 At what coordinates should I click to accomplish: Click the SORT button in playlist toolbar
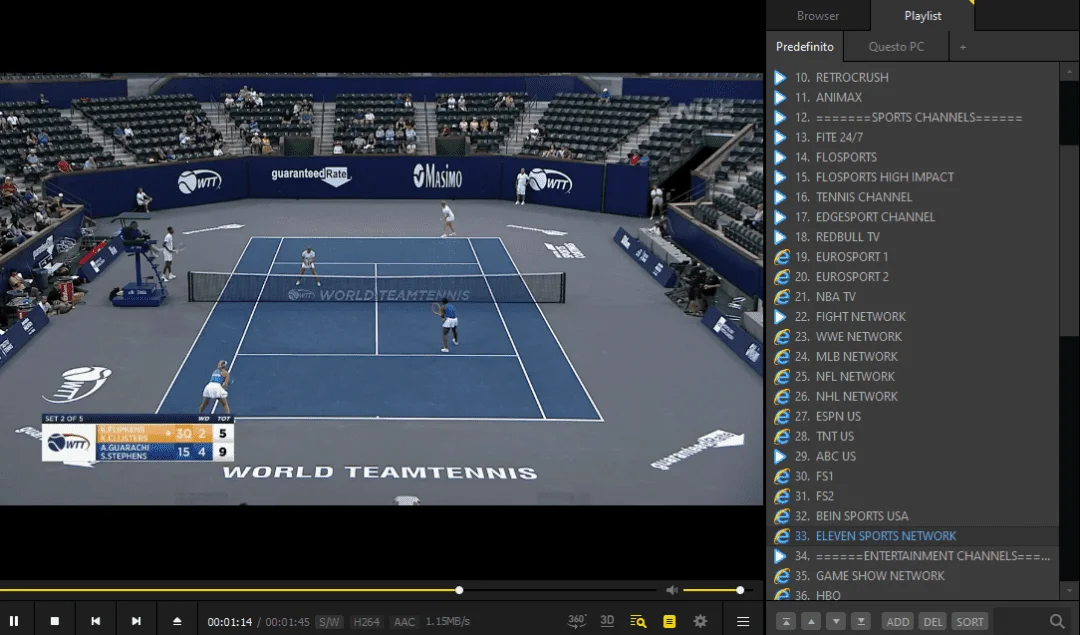coord(969,621)
